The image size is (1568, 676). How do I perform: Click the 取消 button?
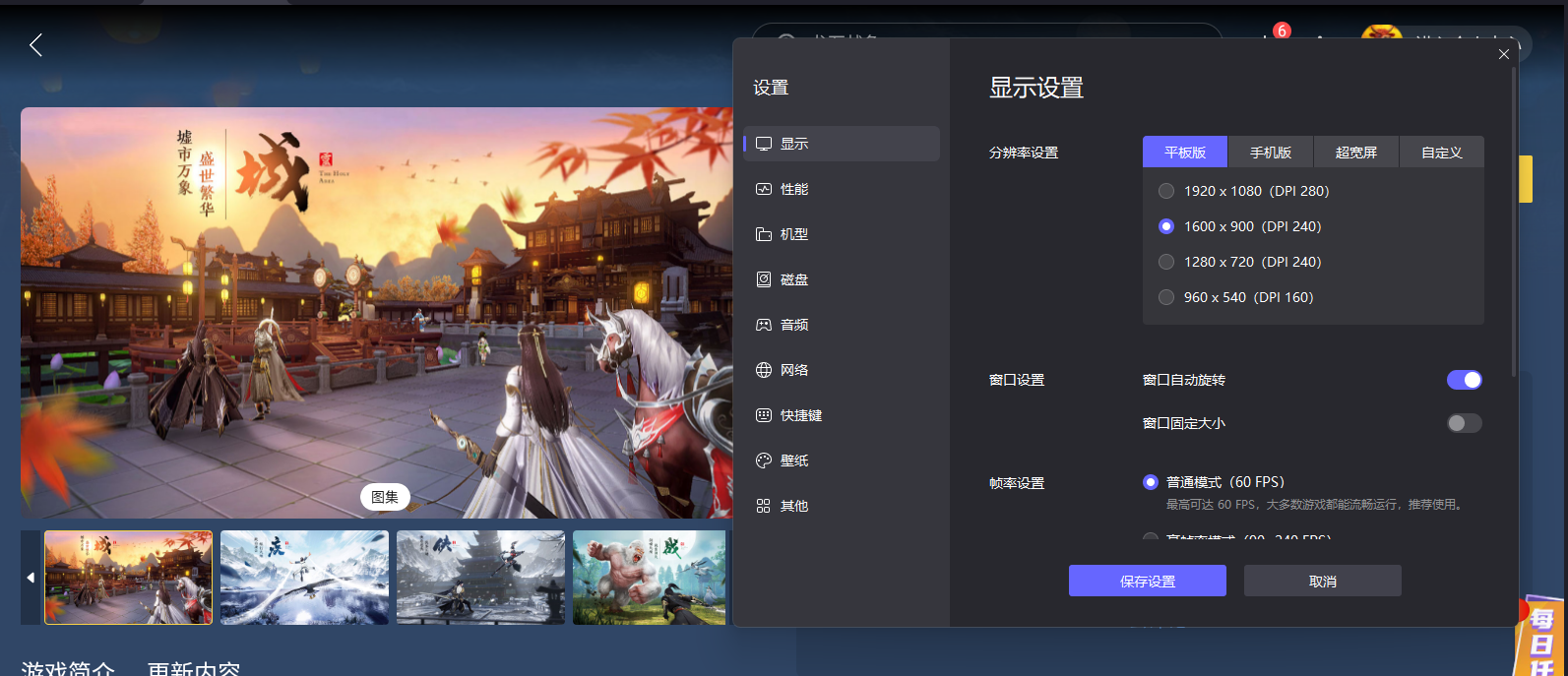point(1323,581)
